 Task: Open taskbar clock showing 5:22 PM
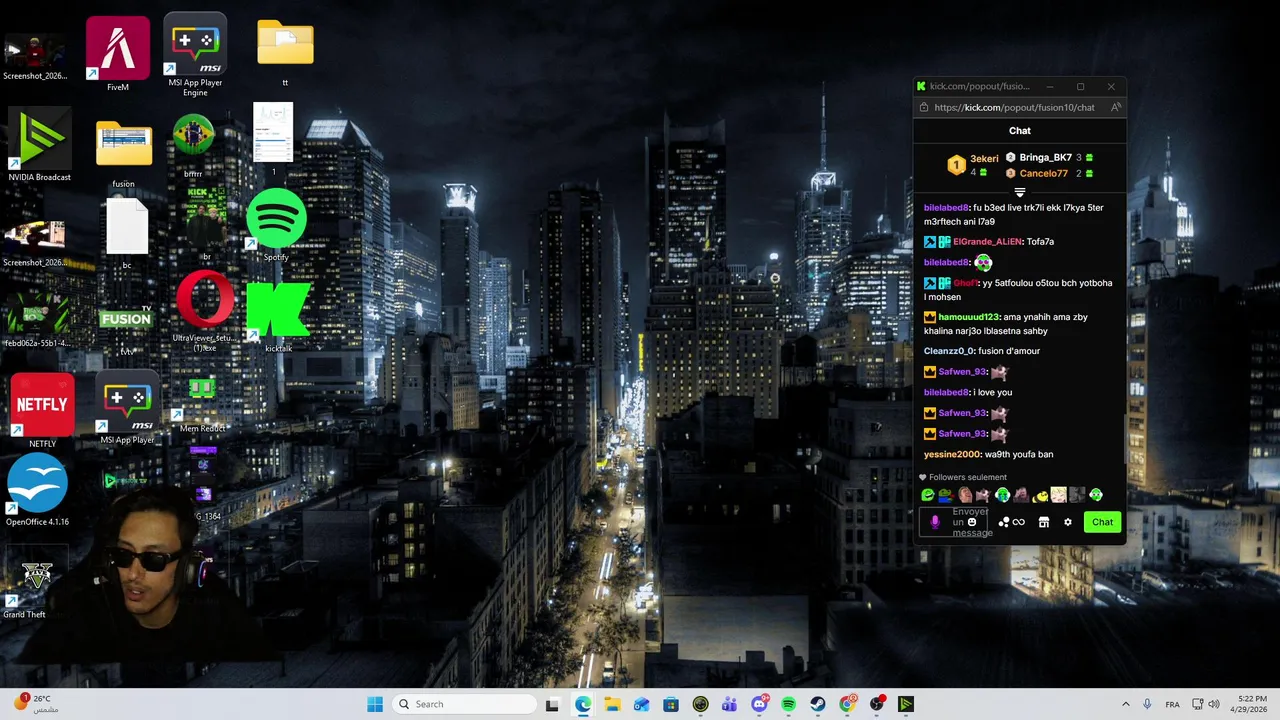click(1250, 704)
